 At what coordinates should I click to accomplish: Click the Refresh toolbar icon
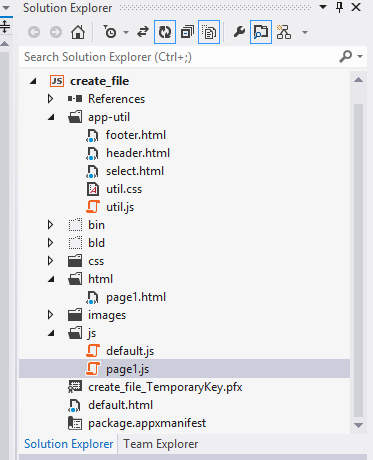coord(165,32)
